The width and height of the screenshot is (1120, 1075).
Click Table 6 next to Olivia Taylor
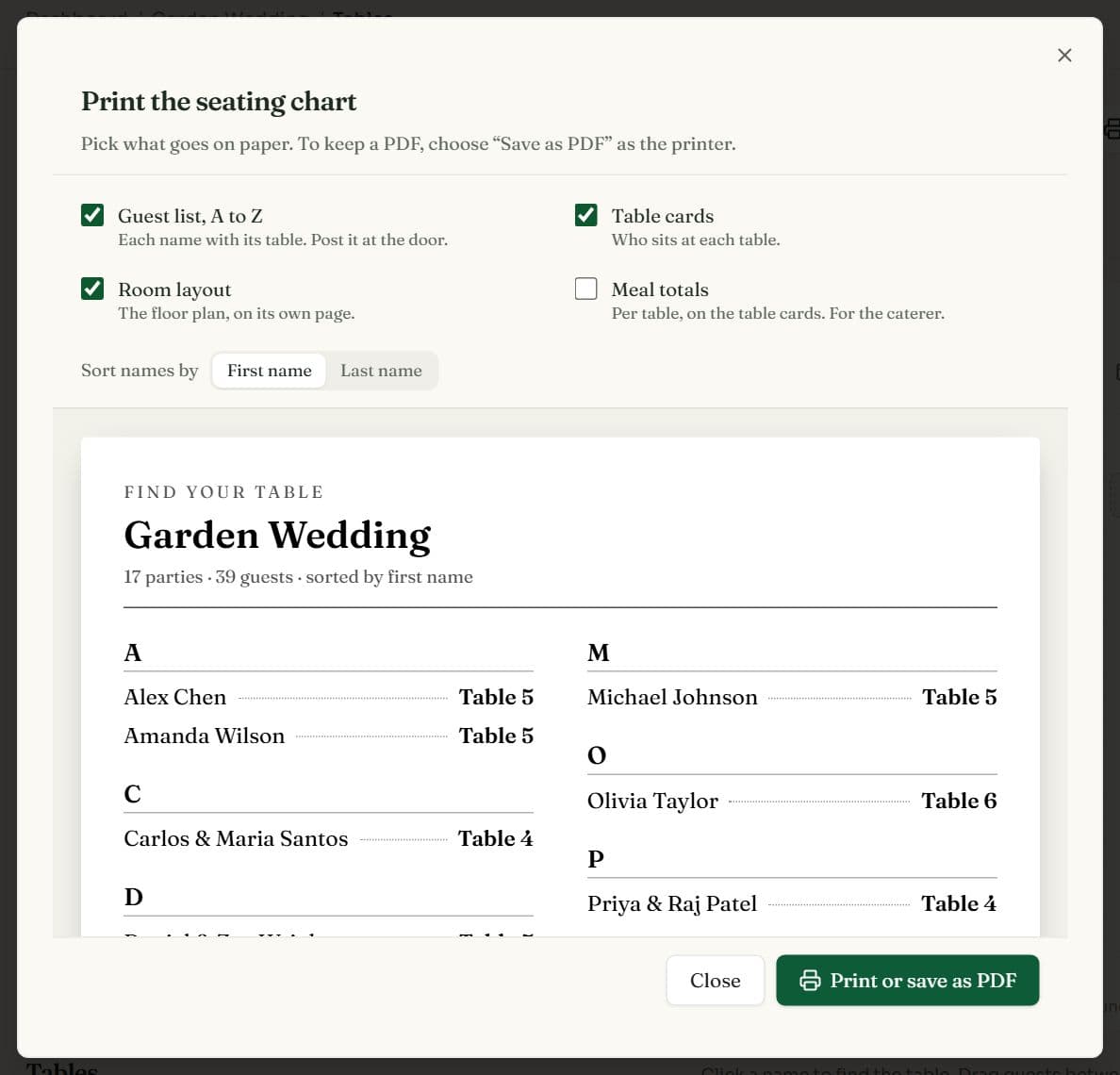pos(959,801)
